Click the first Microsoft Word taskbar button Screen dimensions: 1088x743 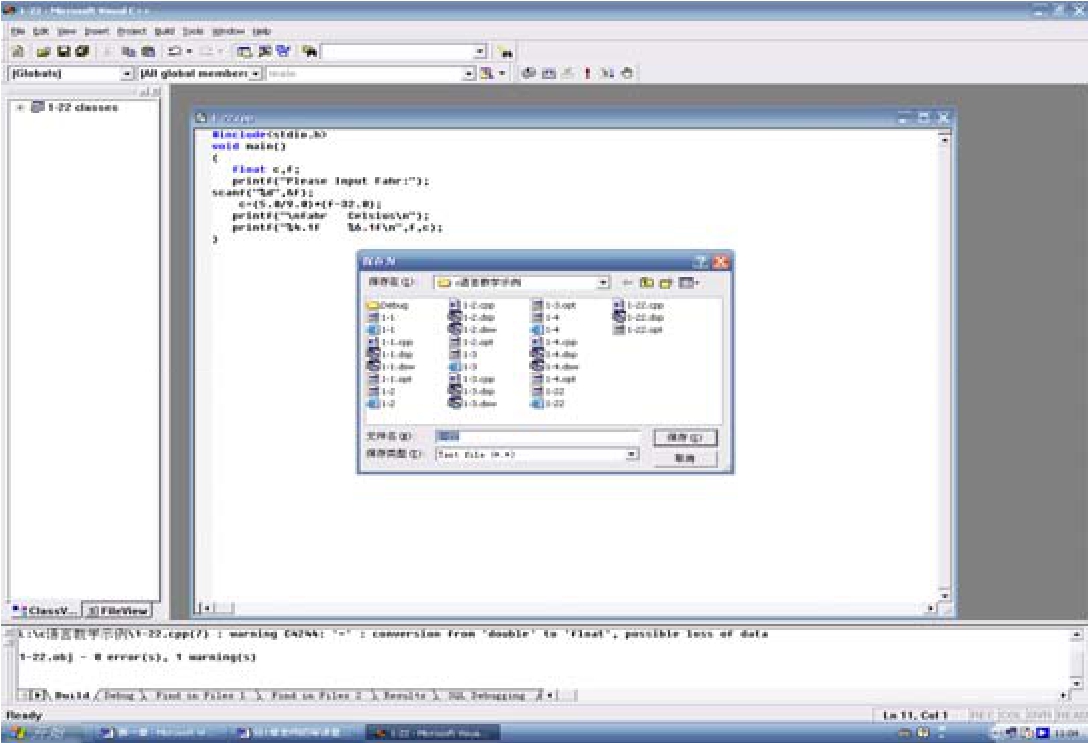tap(160, 733)
